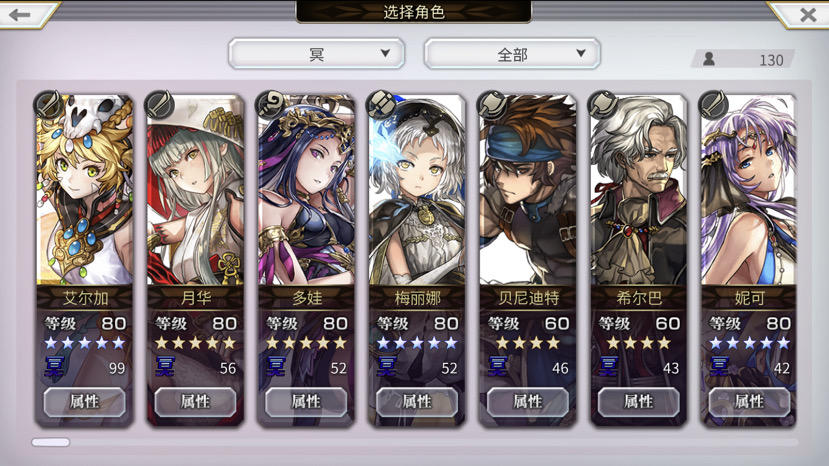Click the staff icon on 多娃 card
Viewport: 829px width, 466px height.
(x=271, y=104)
